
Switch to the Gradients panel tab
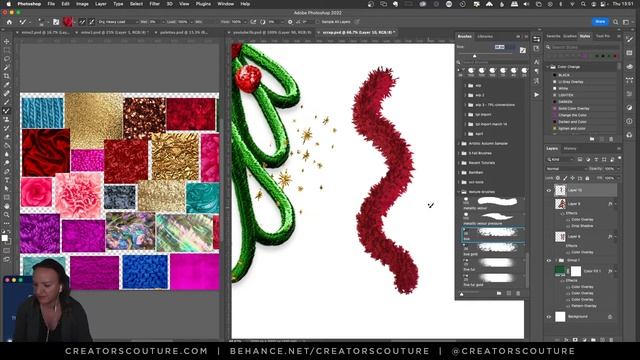coord(569,36)
